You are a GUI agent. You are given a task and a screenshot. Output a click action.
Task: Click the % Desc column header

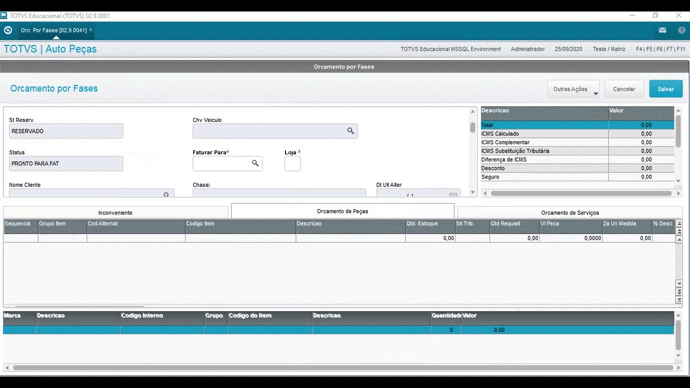[x=664, y=226]
